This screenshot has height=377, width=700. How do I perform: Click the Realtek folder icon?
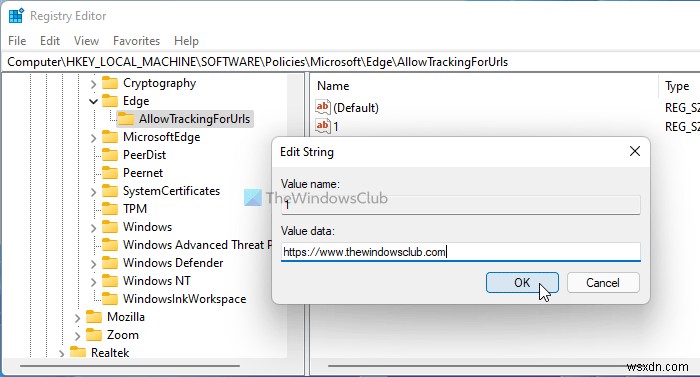(x=78, y=352)
